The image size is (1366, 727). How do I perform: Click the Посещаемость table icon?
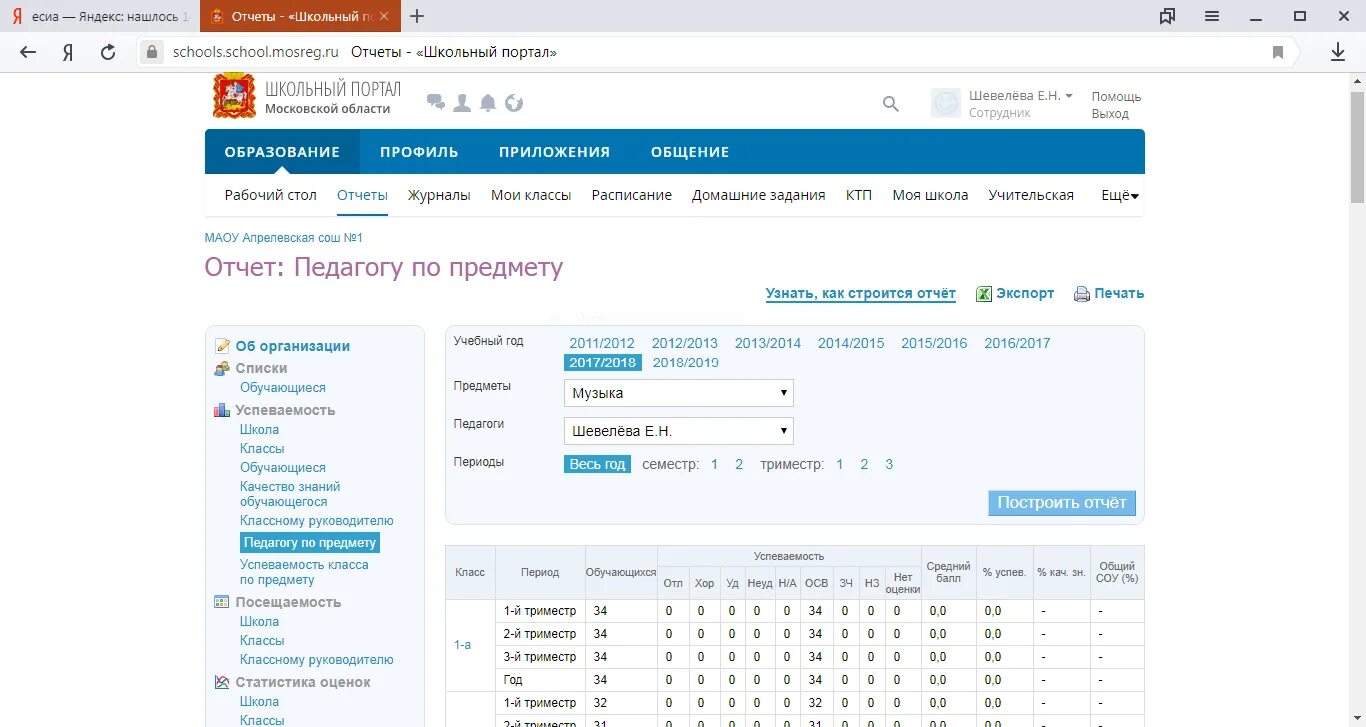click(222, 602)
